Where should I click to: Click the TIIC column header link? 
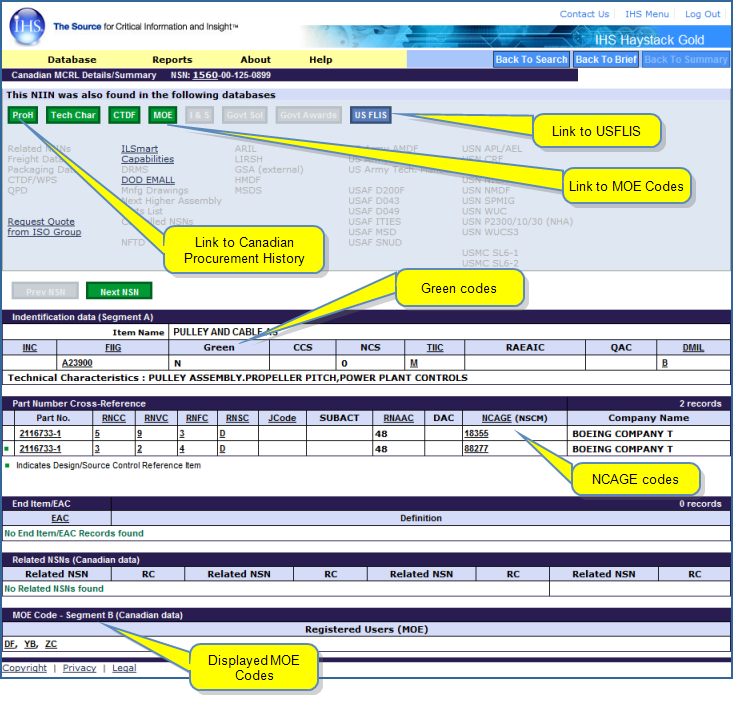435,348
